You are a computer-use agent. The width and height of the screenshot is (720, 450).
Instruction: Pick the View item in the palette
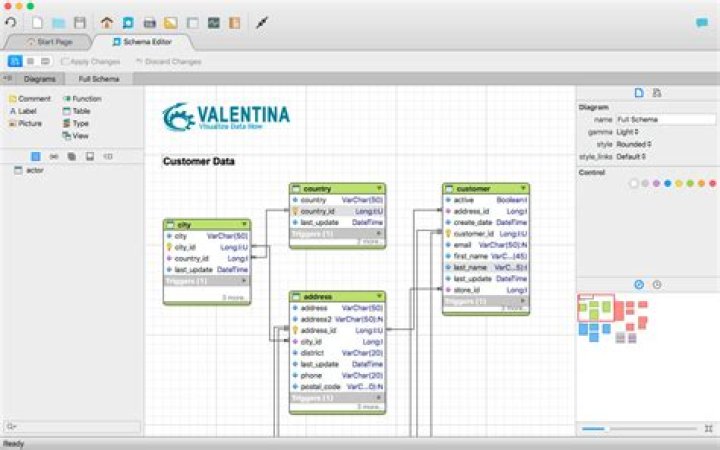(76, 136)
